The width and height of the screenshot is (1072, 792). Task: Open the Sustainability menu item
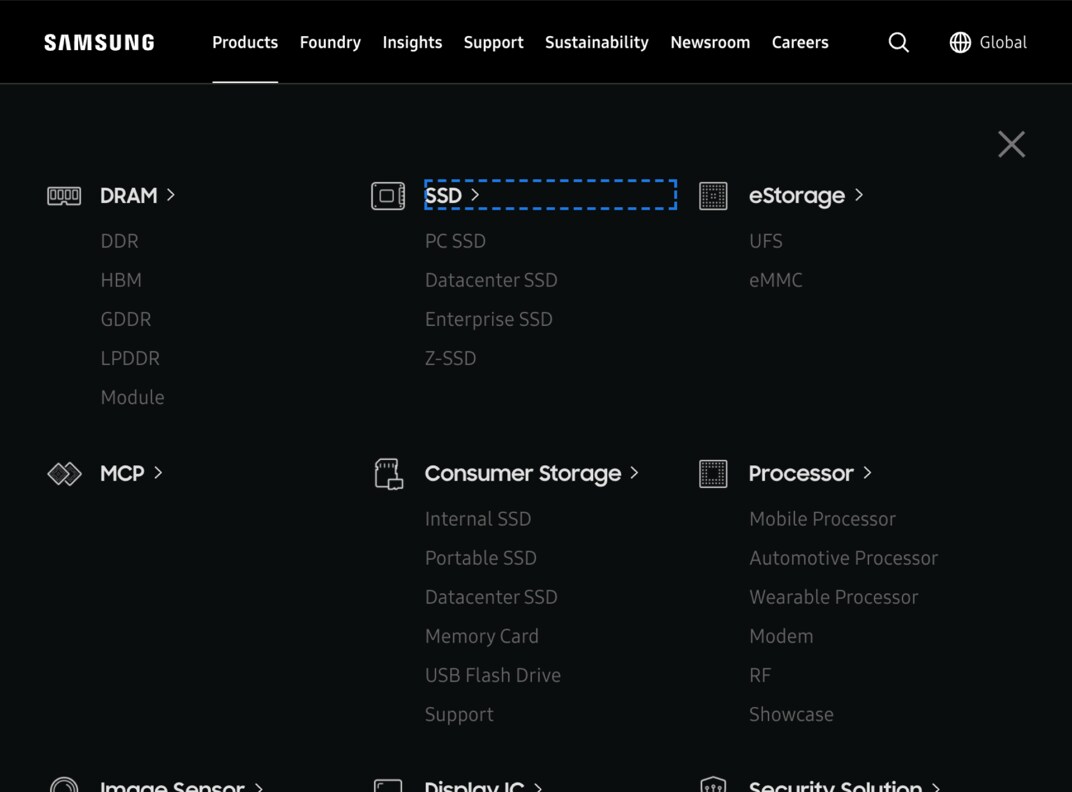click(596, 42)
